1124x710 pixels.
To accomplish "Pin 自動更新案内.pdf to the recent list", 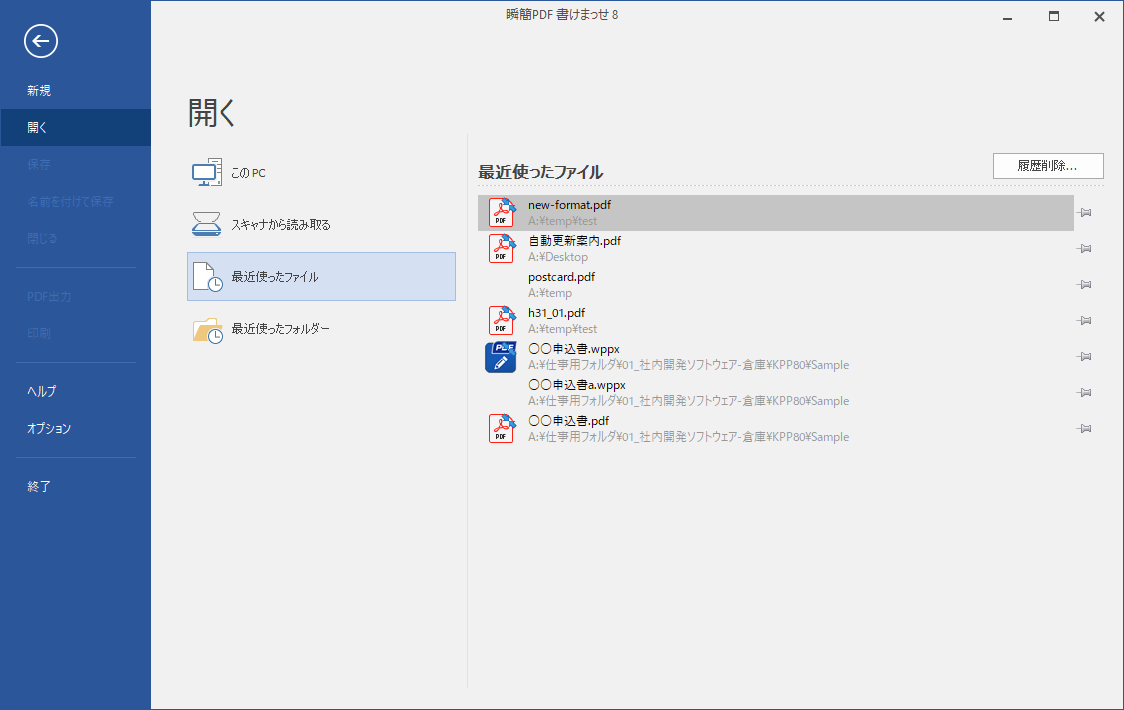I will point(1085,248).
